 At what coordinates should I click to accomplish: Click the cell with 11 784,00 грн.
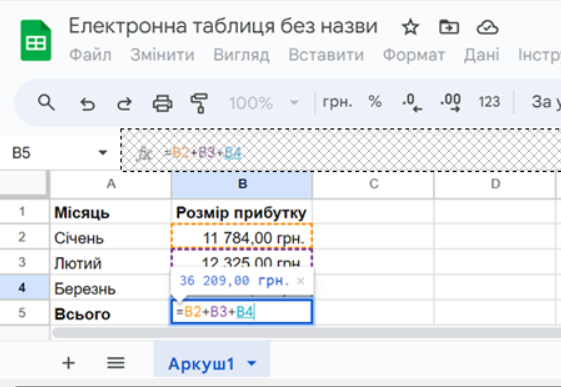pyautogui.click(x=242, y=237)
